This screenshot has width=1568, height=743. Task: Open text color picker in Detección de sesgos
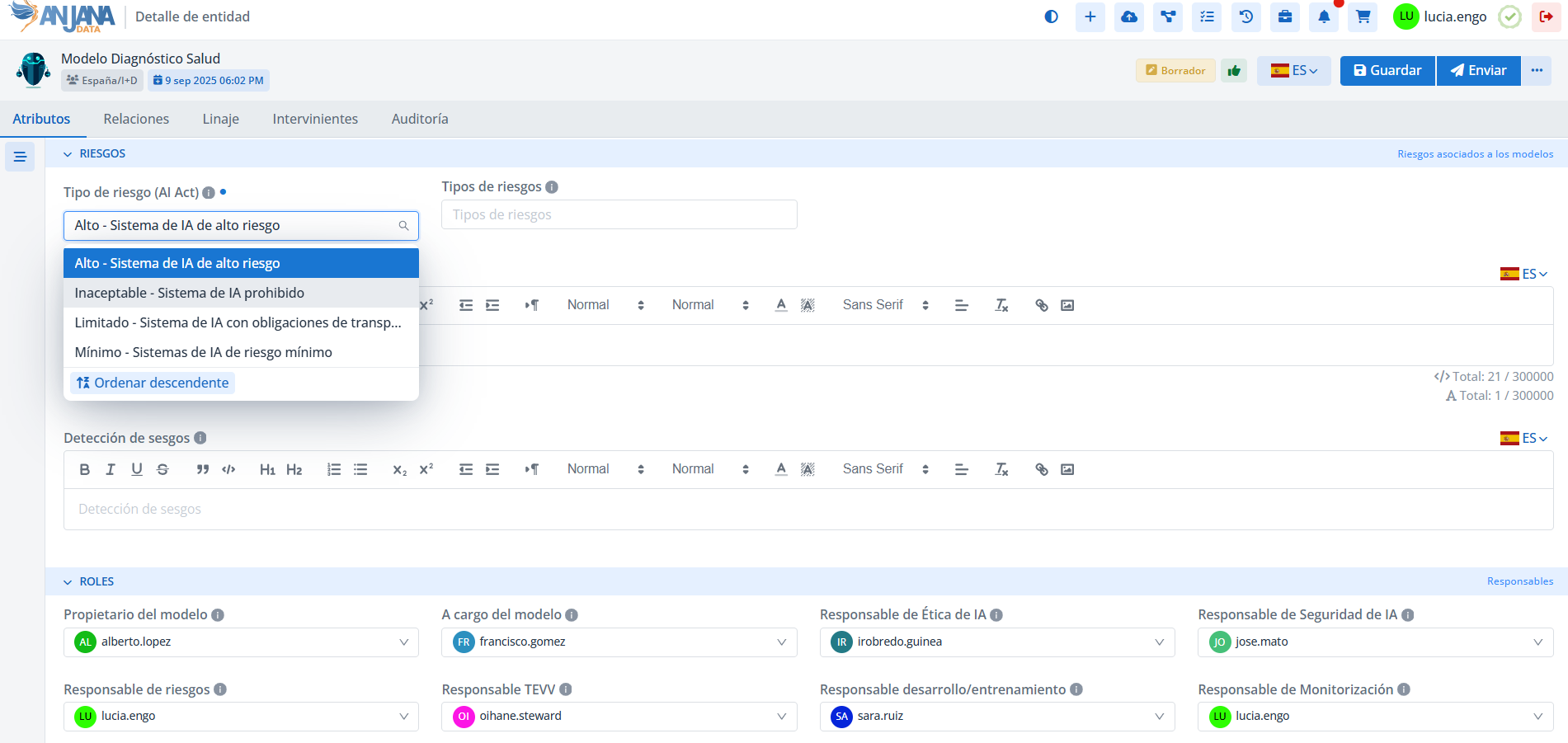click(781, 469)
